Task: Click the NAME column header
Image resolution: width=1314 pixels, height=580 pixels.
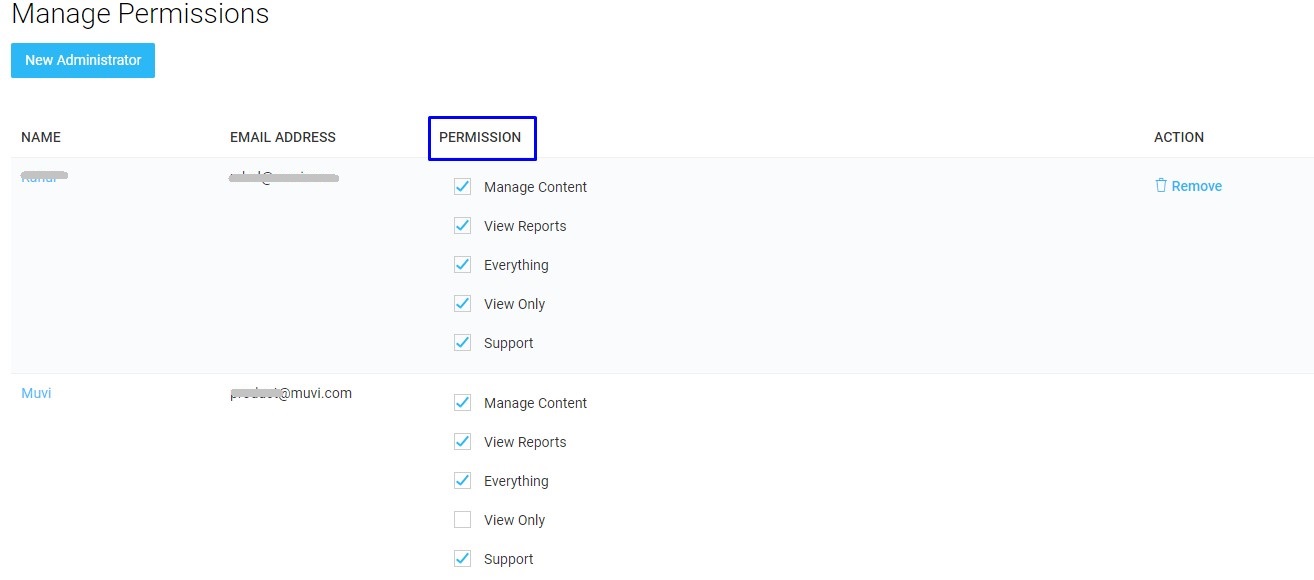Action: (41, 137)
